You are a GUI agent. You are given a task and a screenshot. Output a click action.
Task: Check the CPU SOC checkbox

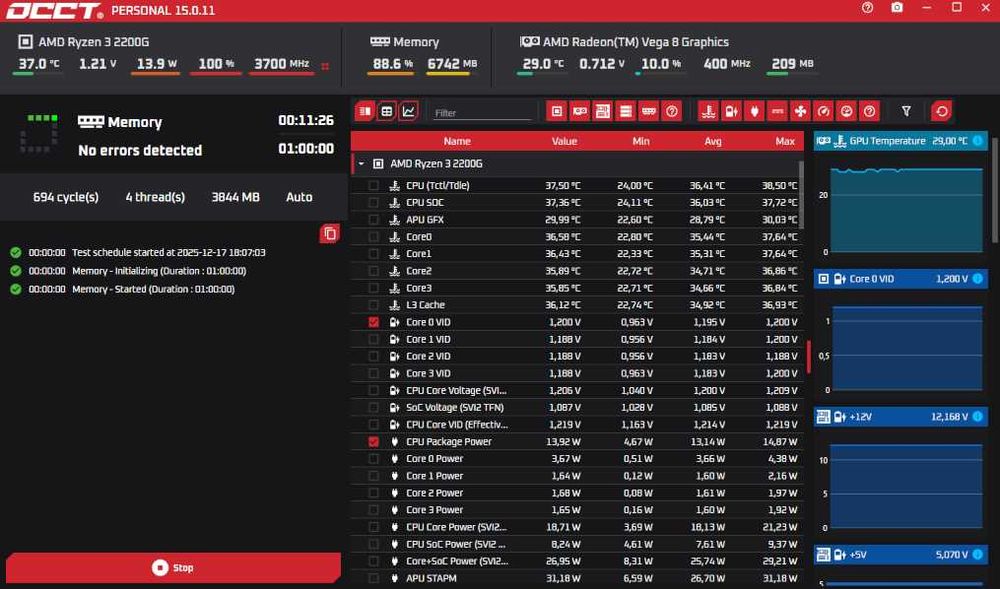coord(374,203)
